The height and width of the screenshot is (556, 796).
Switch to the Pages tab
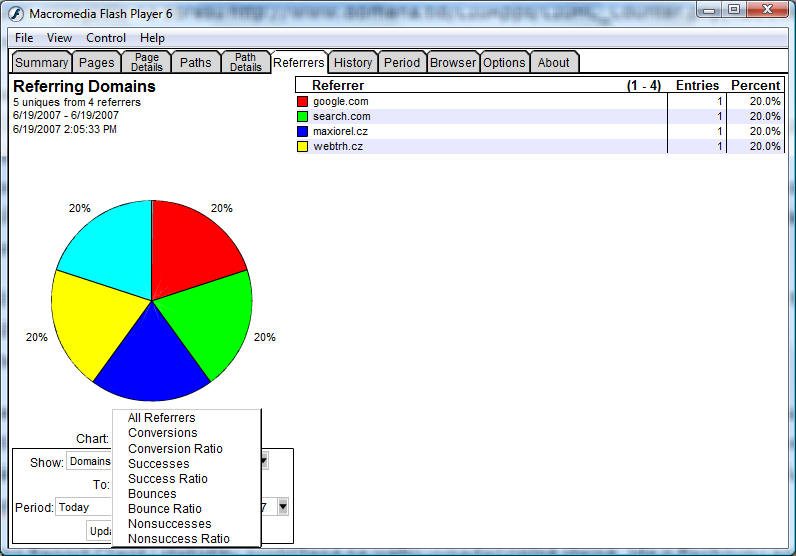(x=96, y=62)
